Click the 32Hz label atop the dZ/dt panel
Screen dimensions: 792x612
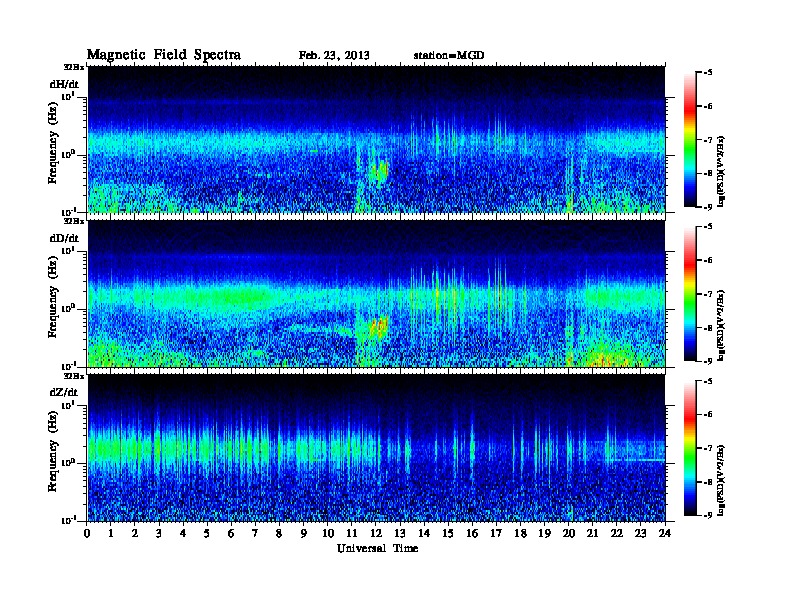(73, 376)
